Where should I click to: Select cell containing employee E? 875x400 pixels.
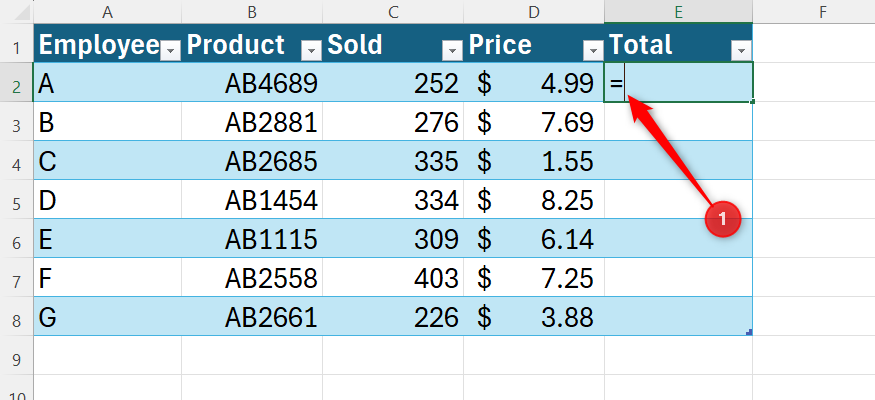coord(108,238)
